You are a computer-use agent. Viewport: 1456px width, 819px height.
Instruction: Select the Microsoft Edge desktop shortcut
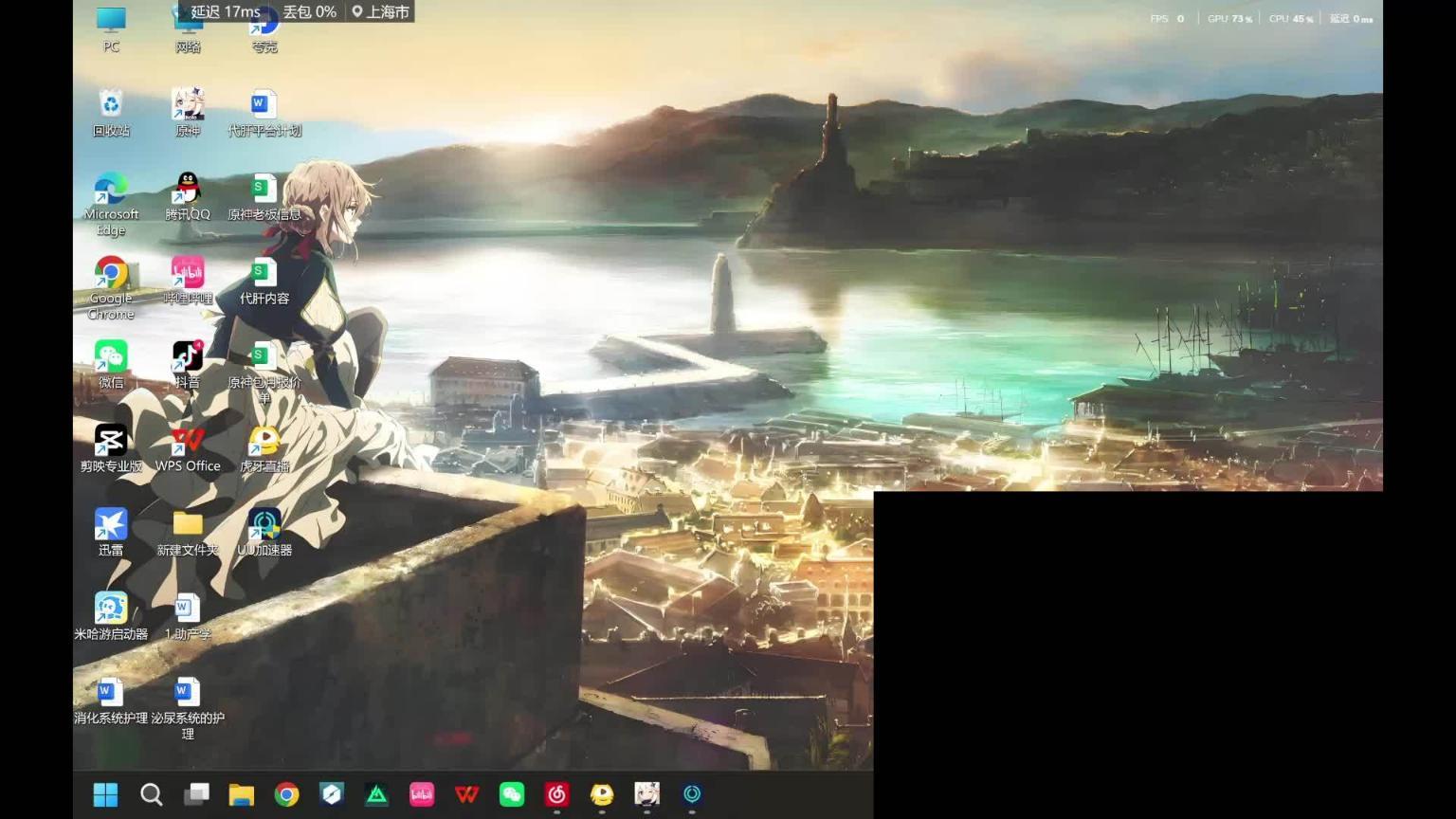(x=111, y=190)
